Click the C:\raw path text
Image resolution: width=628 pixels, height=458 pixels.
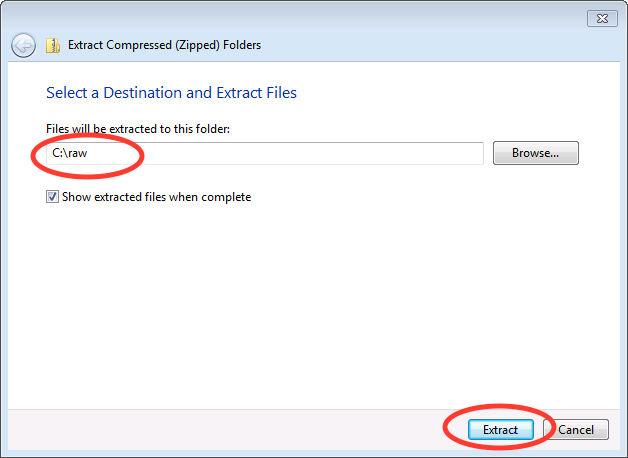(70, 153)
